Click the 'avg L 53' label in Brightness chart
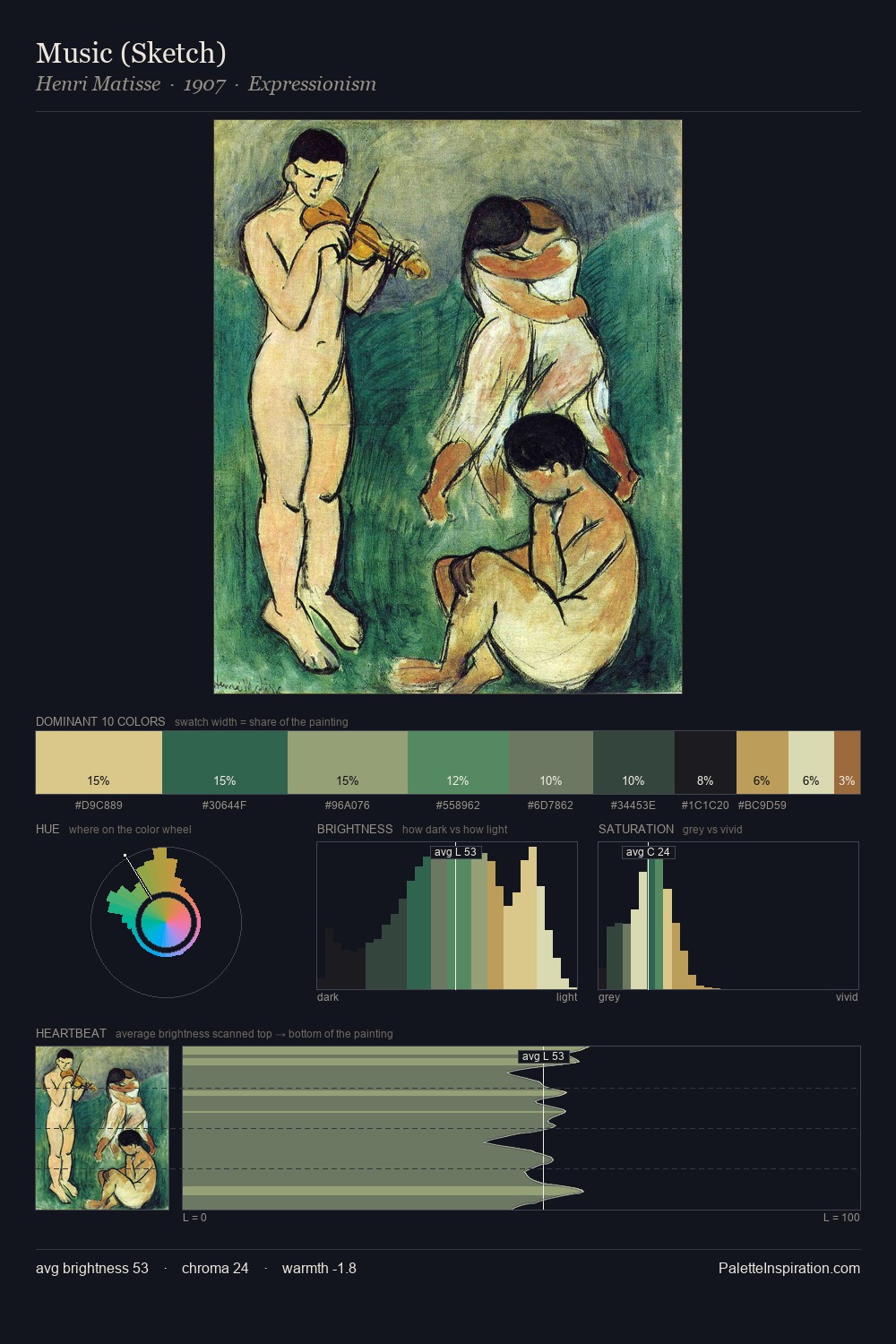The image size is (896, 1344). pyautogui.click(x=455, y=852)
